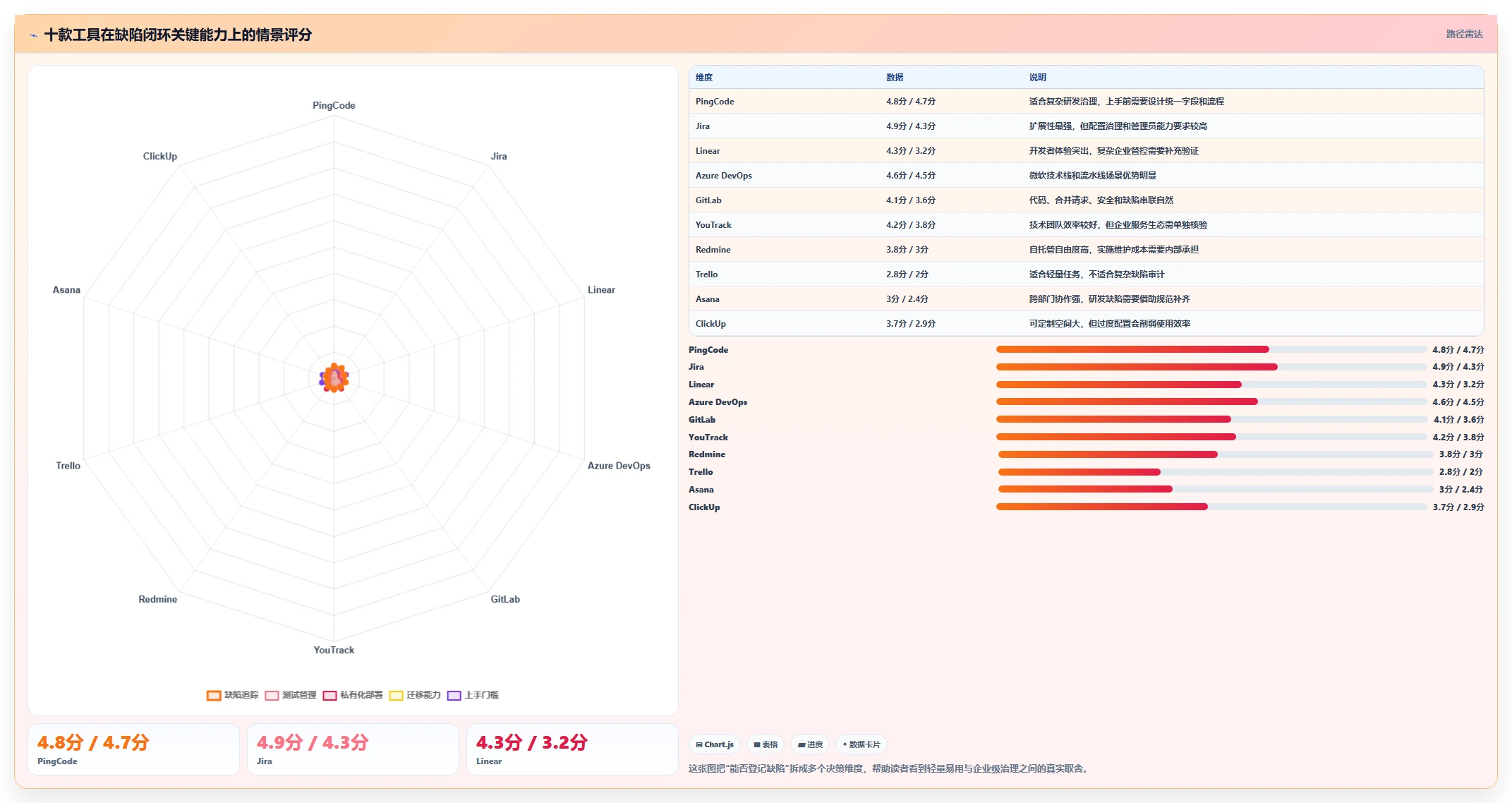1512x803 pixels.
Task: Click the 适合轻量任务 description cell
Action: pyautogui.click(x=1096, y=274)
